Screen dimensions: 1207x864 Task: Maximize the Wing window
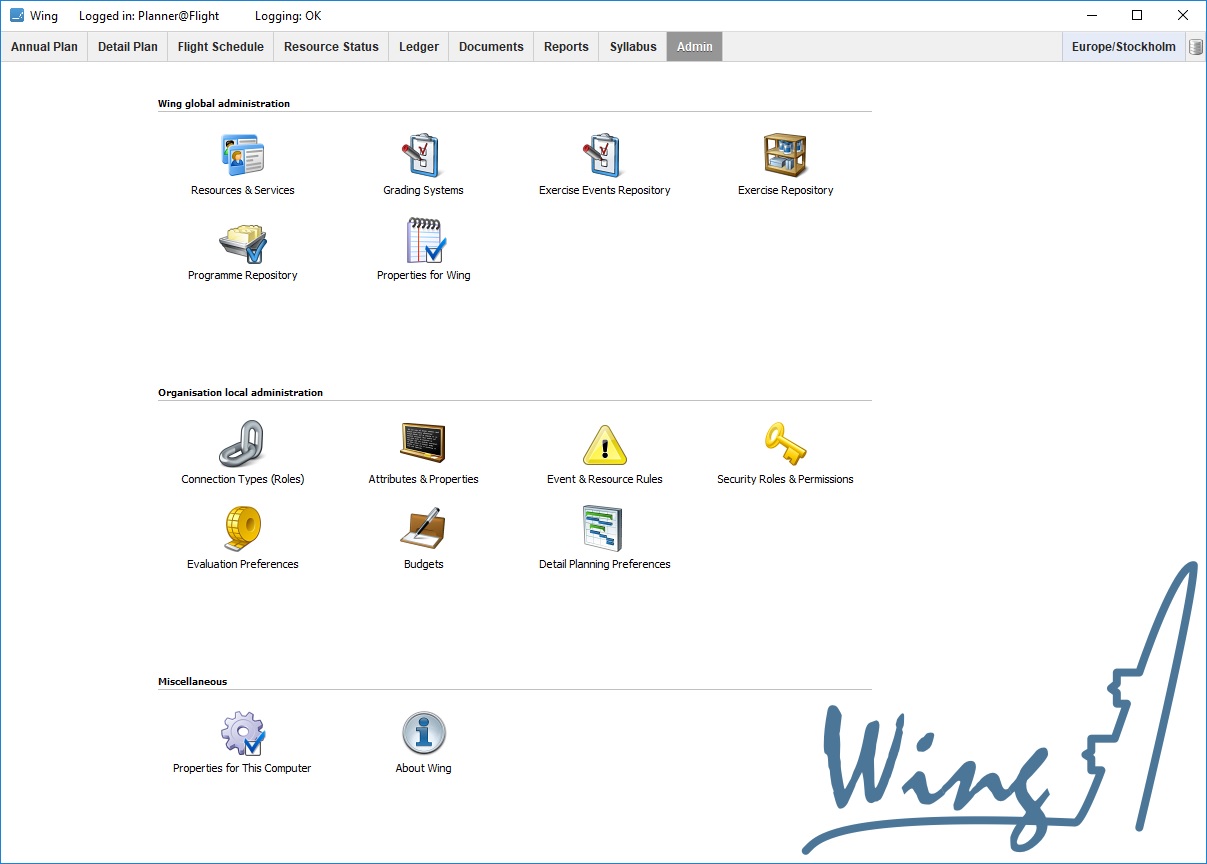click(1137, 16)
